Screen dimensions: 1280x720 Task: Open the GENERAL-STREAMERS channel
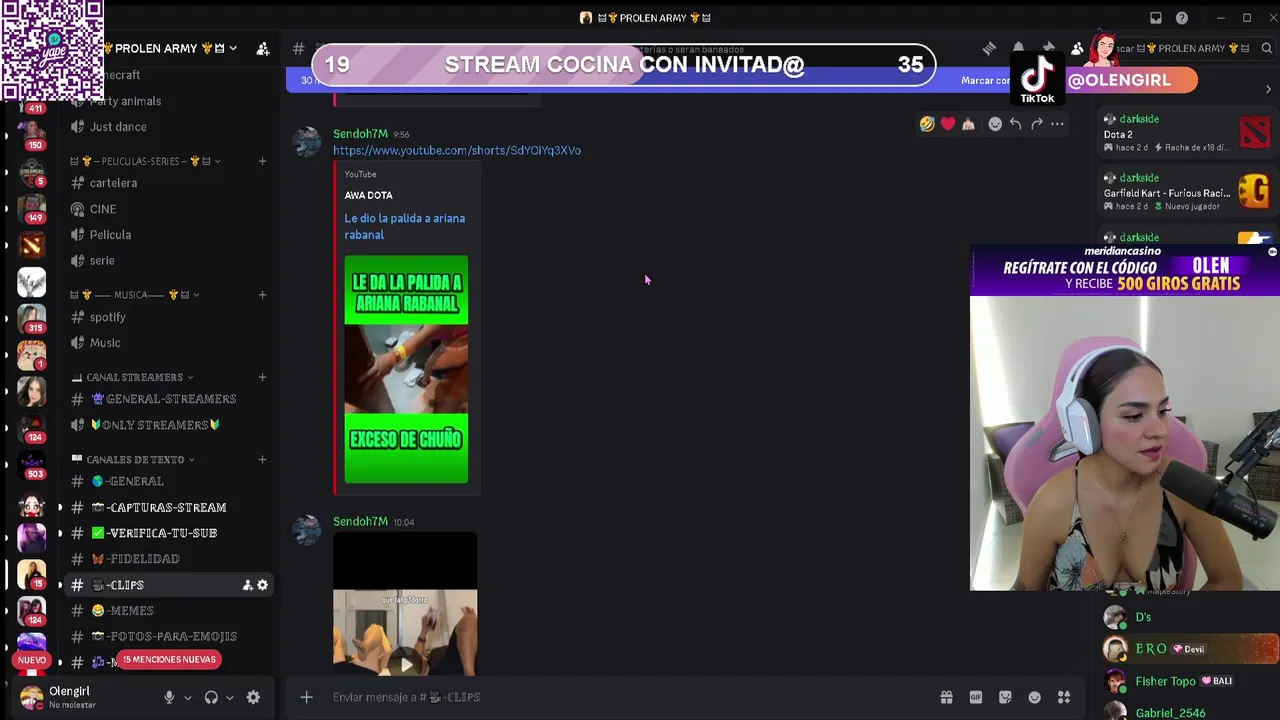coord(167,399)
